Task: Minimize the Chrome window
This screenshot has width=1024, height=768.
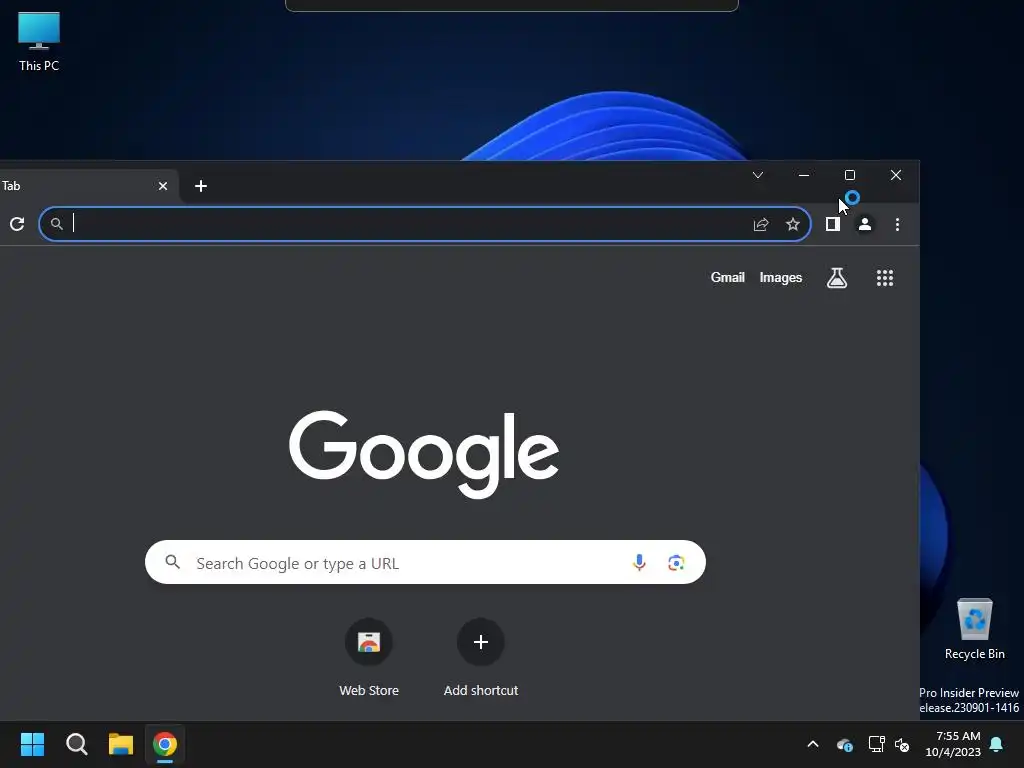Action: [804, 175]
